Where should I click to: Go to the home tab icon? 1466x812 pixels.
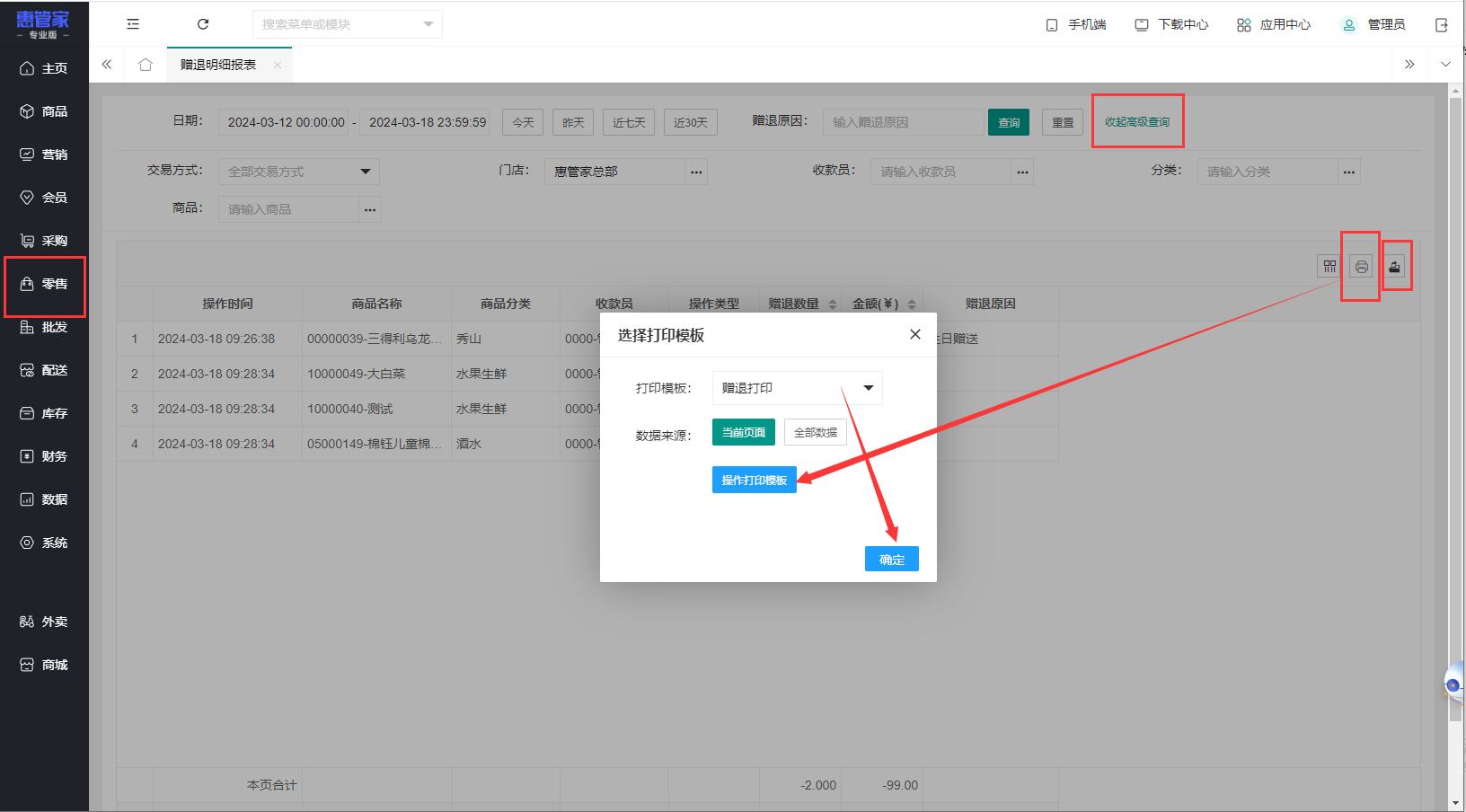(x=146, y=65)
